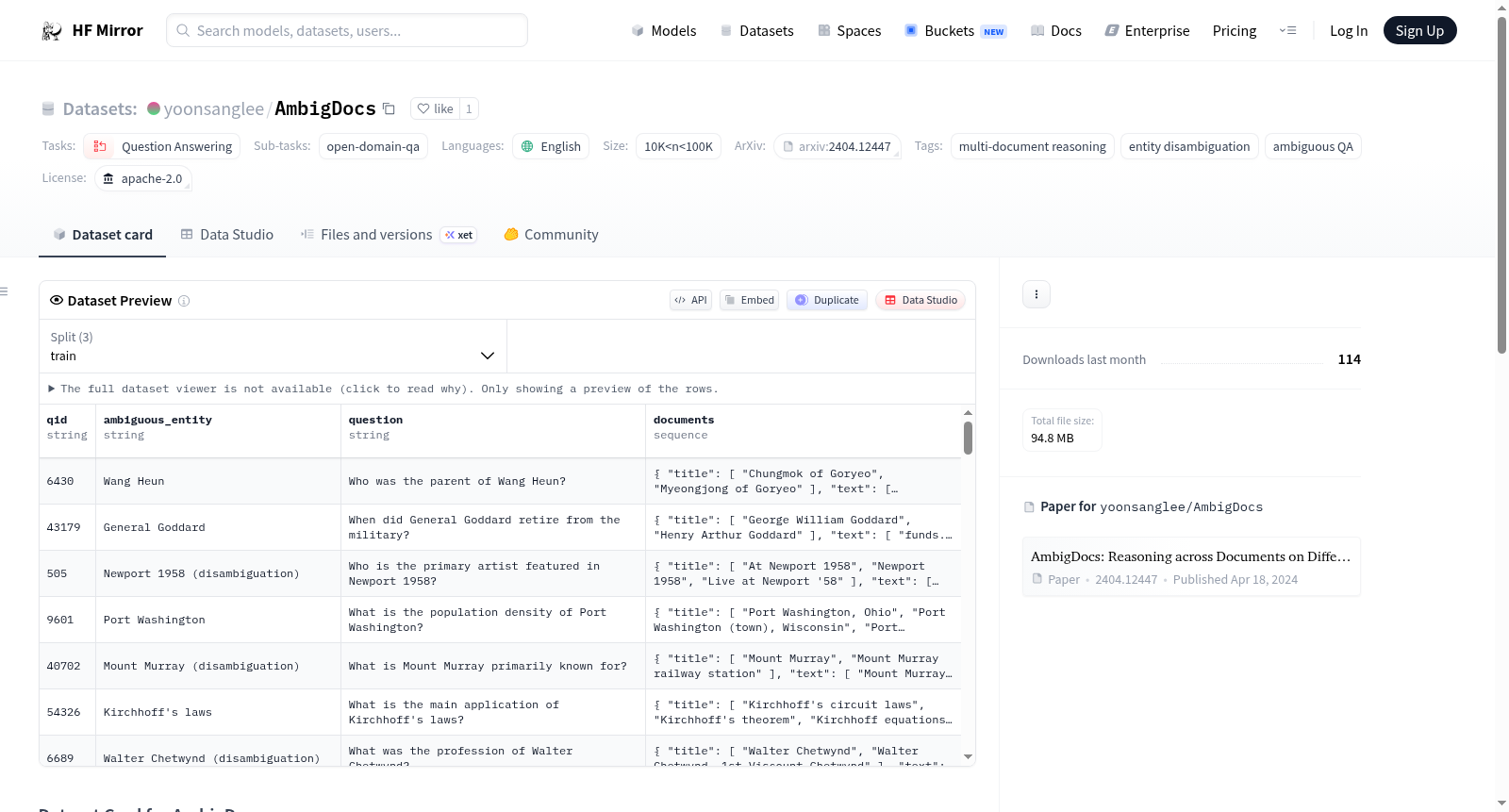
Task: Click the Log In link
Action: click(1349, 31)
